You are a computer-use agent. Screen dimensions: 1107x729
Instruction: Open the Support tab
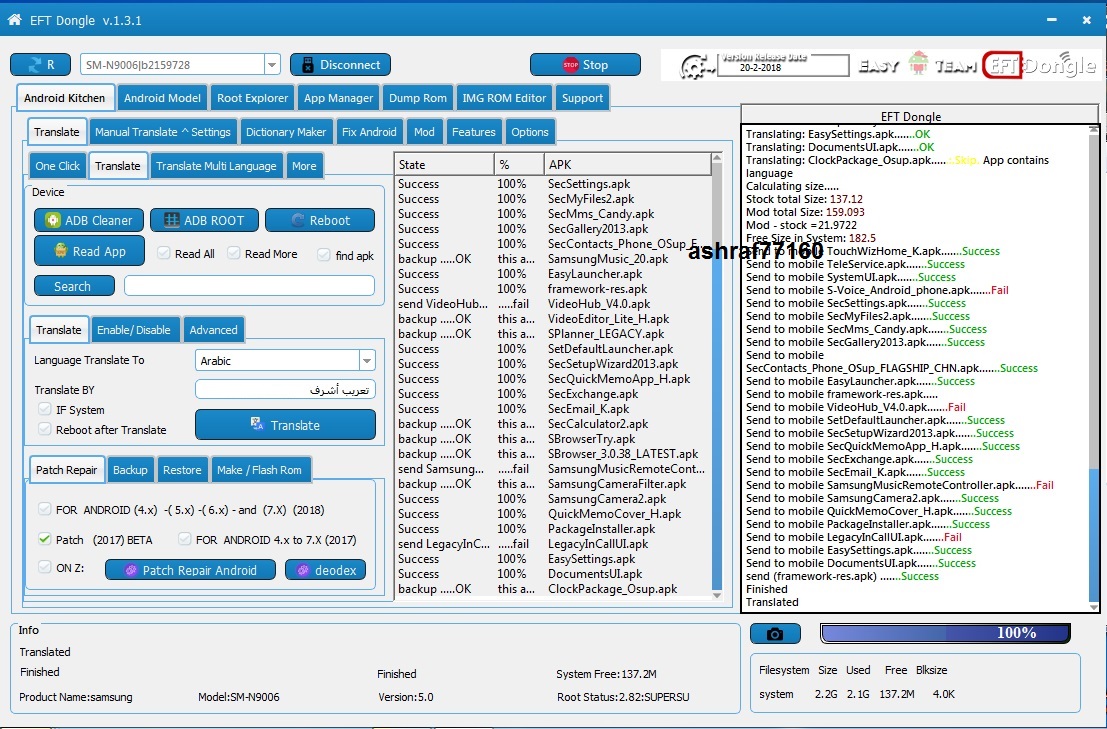point(582,98)
